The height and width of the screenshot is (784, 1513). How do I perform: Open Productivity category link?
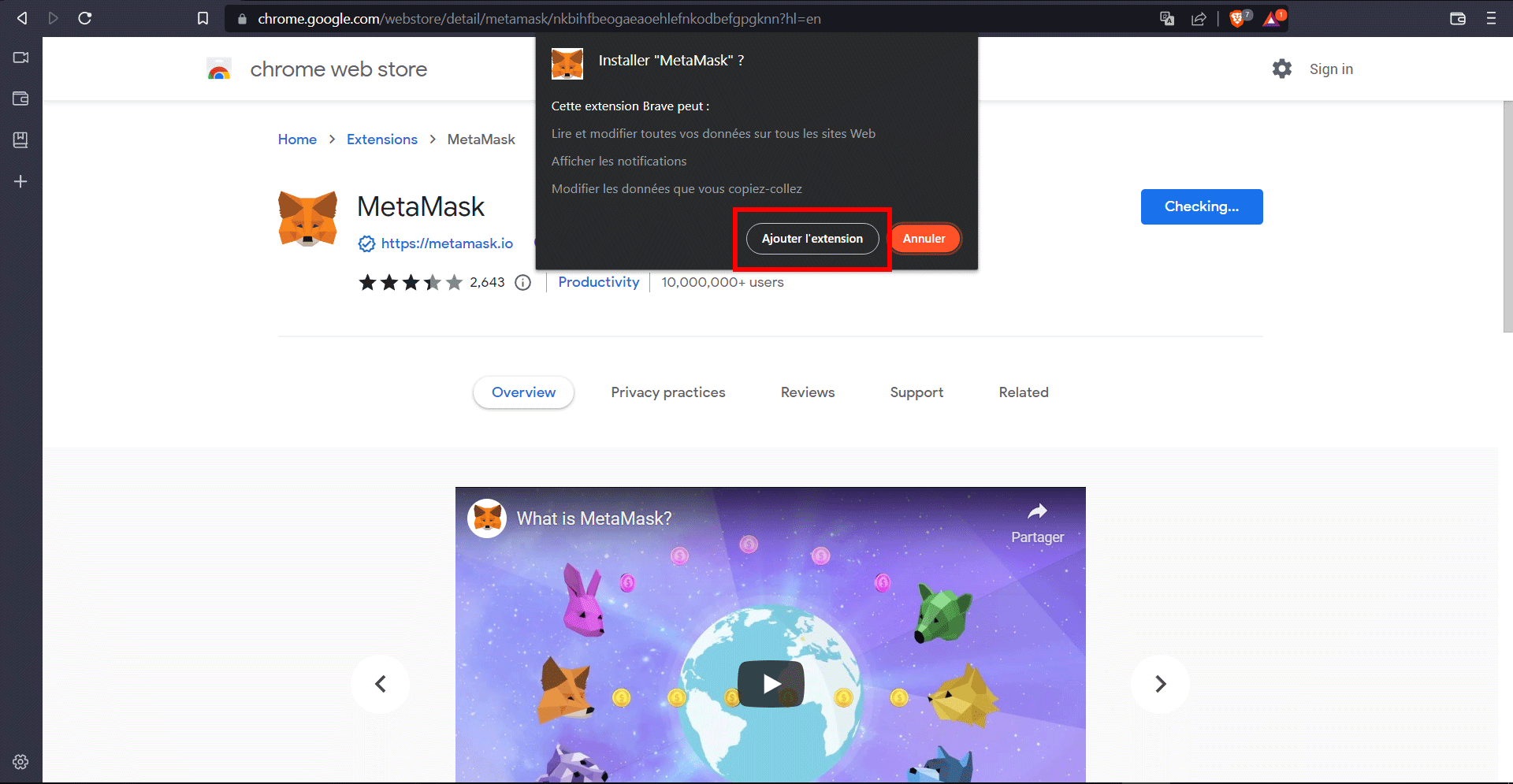point(599,282)
